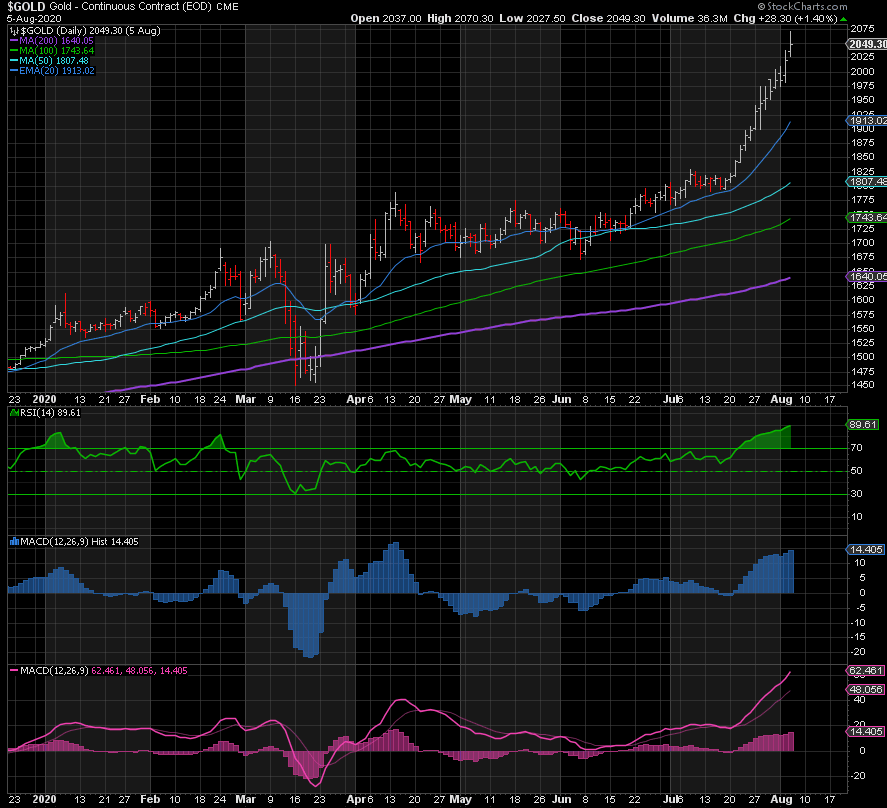This screenshot has height=808, width=887.
Task: Click the OHLC bar icon beside $GOLD (Daily)
Action: pos(13,31)
